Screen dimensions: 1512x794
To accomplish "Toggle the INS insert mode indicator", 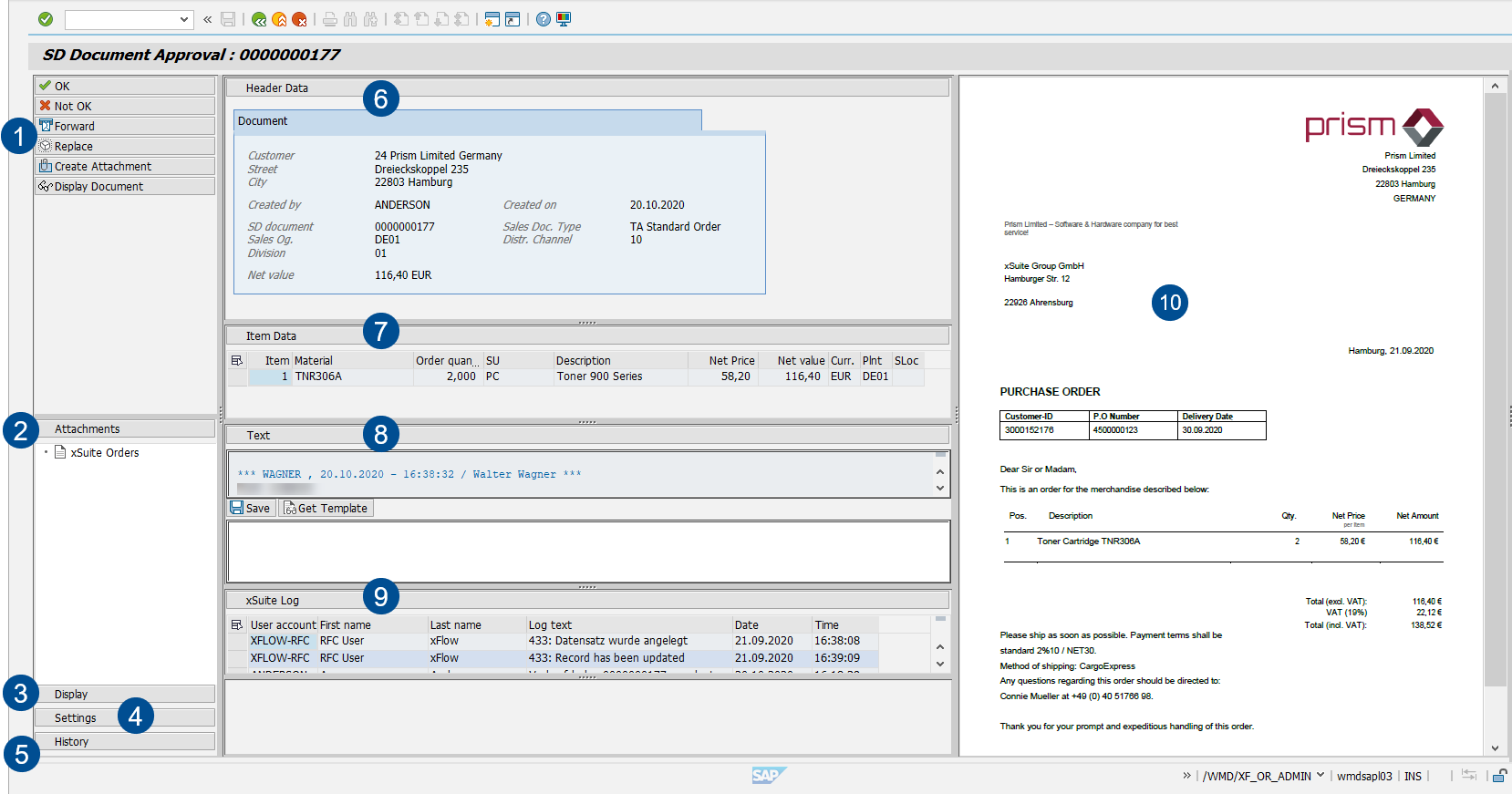I will 1413,777.
